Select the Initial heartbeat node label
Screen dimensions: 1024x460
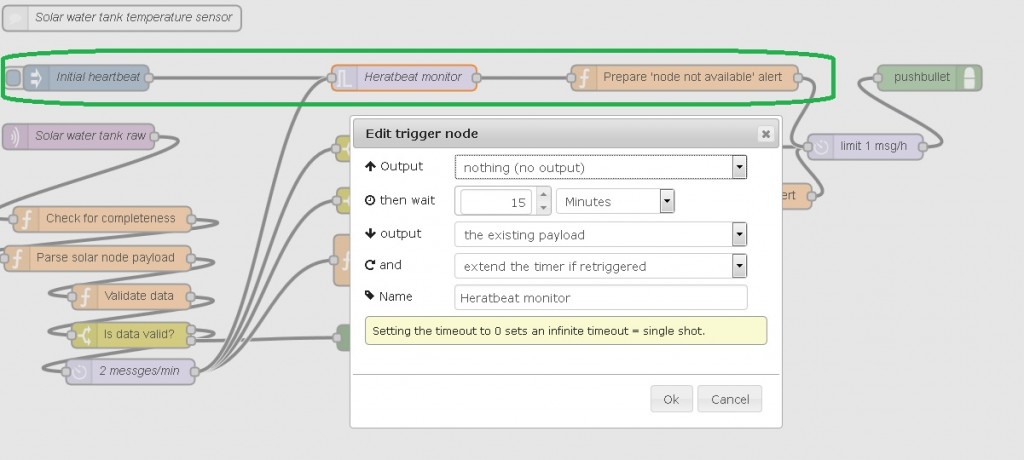pyautogui.click(x=98, y=77)
